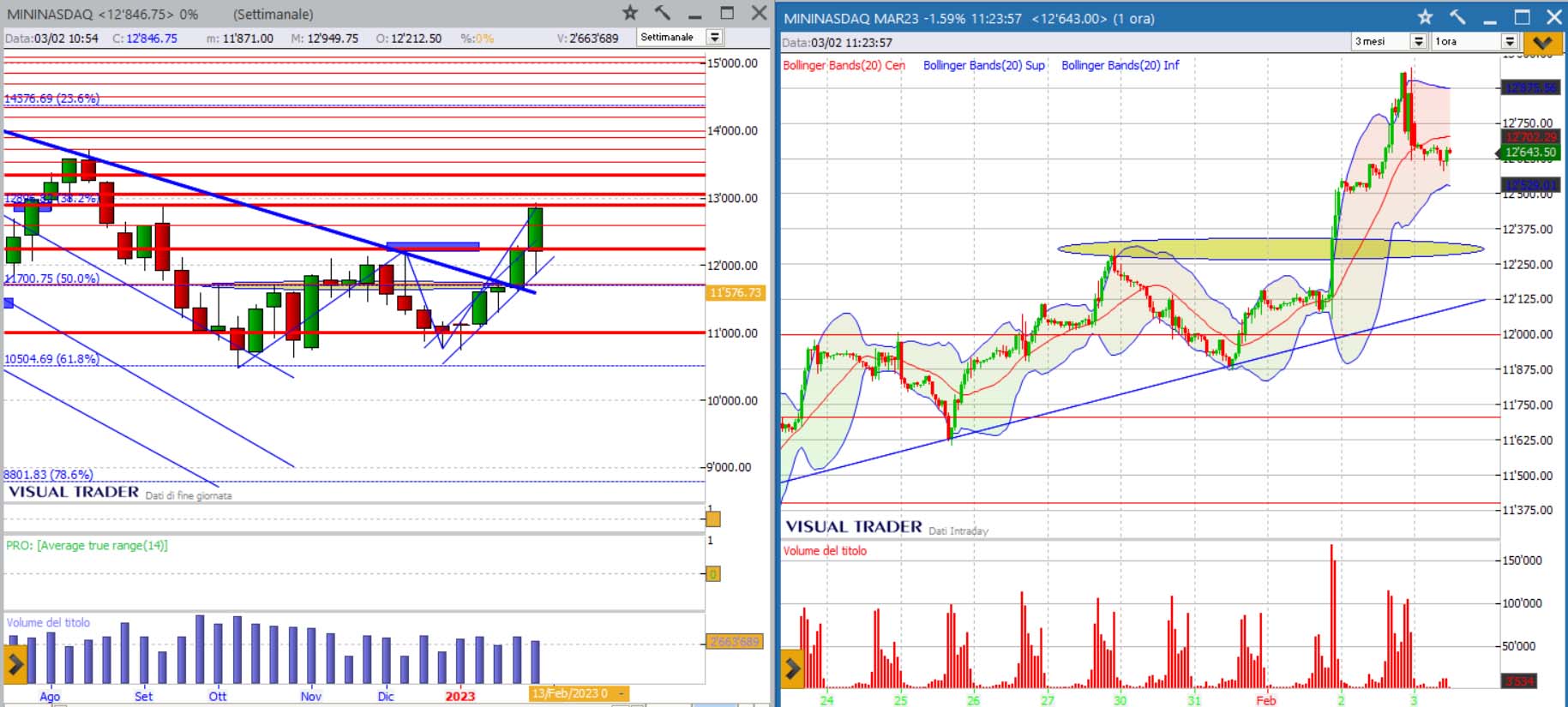Select the yellow ellipse drawn on MAR23 chart
1568x707 pixels.
click(x=1270, y=249)
